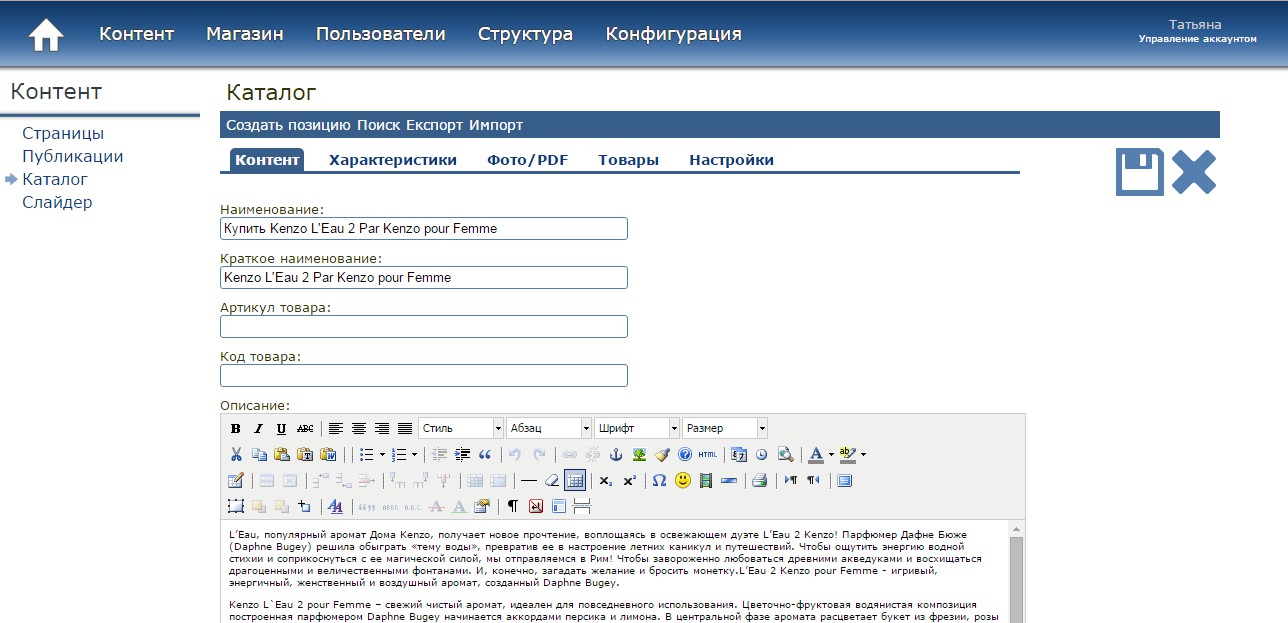
Task: Cut selection with the scissors icon
Action: click(236, 454)
